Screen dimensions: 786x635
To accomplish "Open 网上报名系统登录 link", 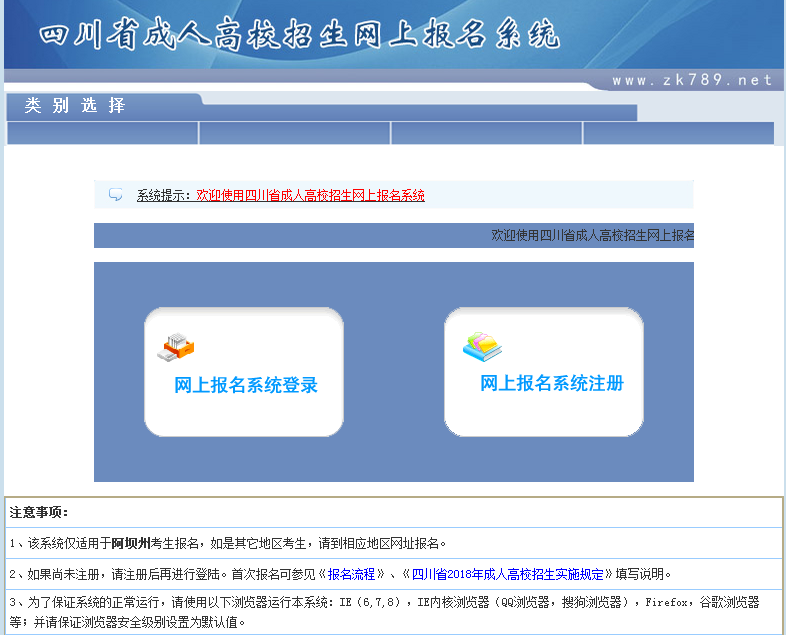I will point(246,385).
